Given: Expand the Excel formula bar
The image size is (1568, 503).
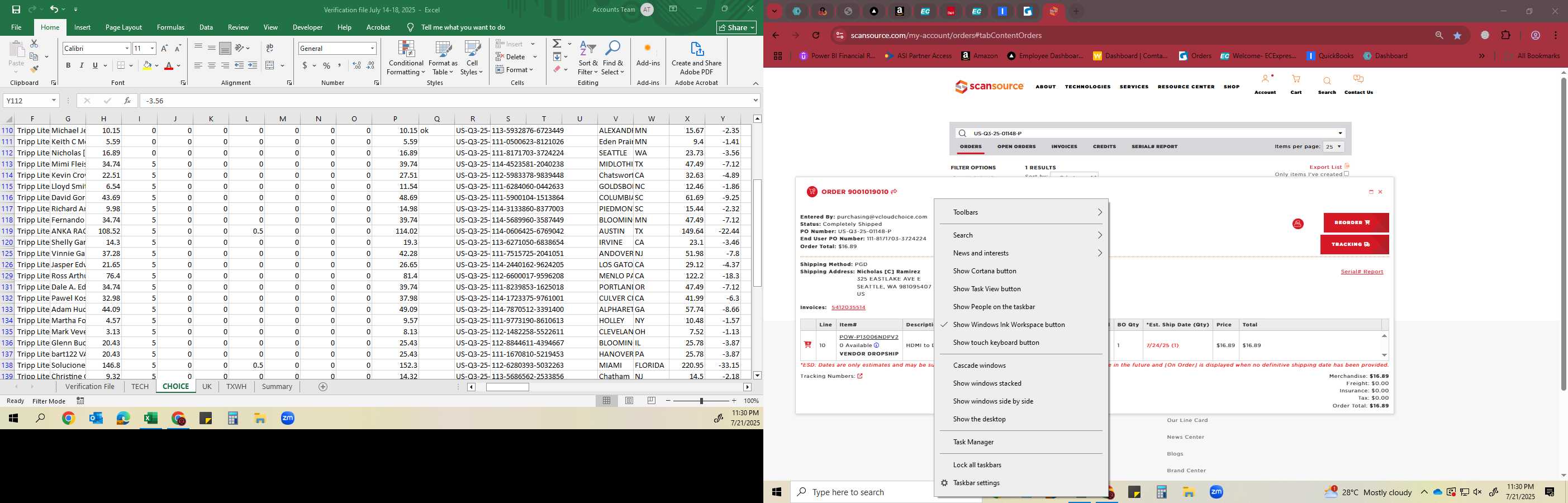Looking at the screenshot, I should coord(756,101).
